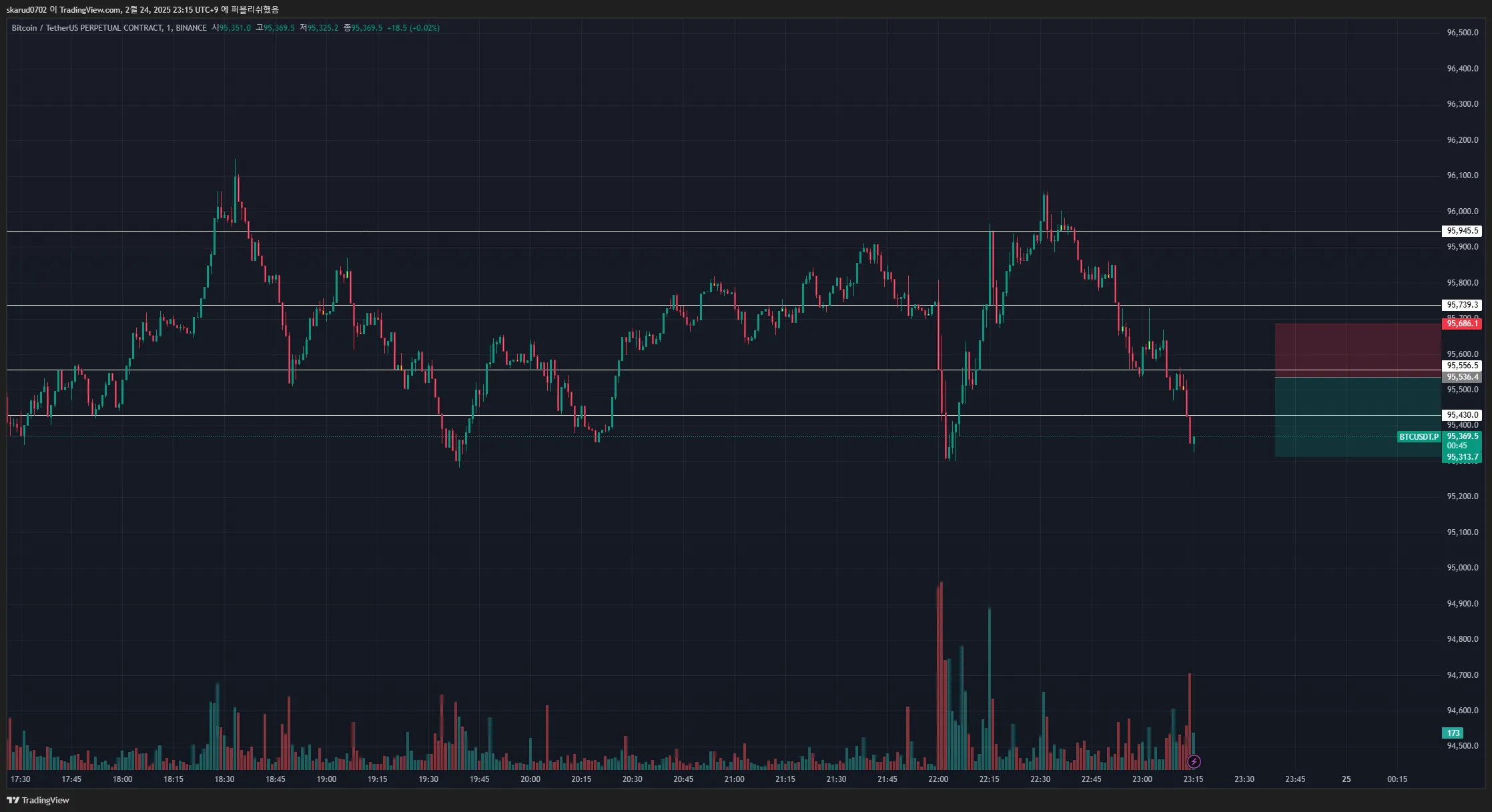Click the 94,600.0 price axis label
Screen dimensions: 1492x812
pos(1463,711)
